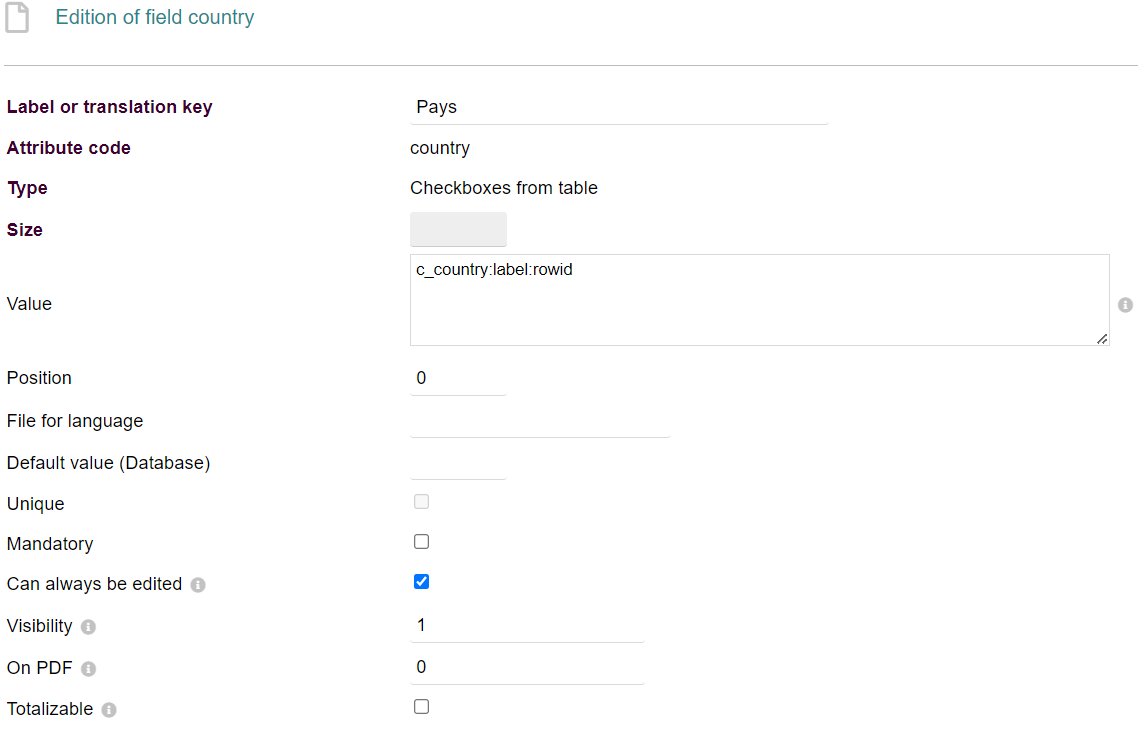Image resolution: width=1138 pixels, height=733 pixels.
Task: Click the Totalizable help info icon
Action: [x=109, y=710]
